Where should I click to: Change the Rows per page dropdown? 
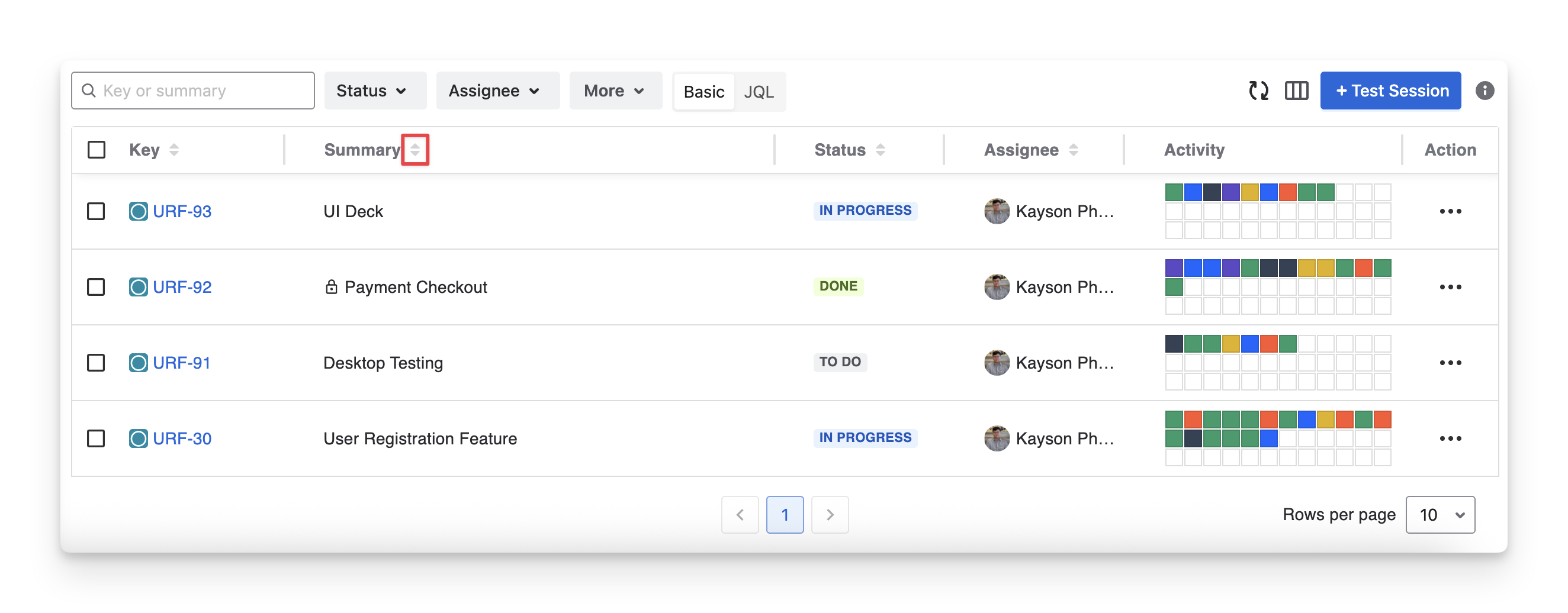[x=1440, y=515]
